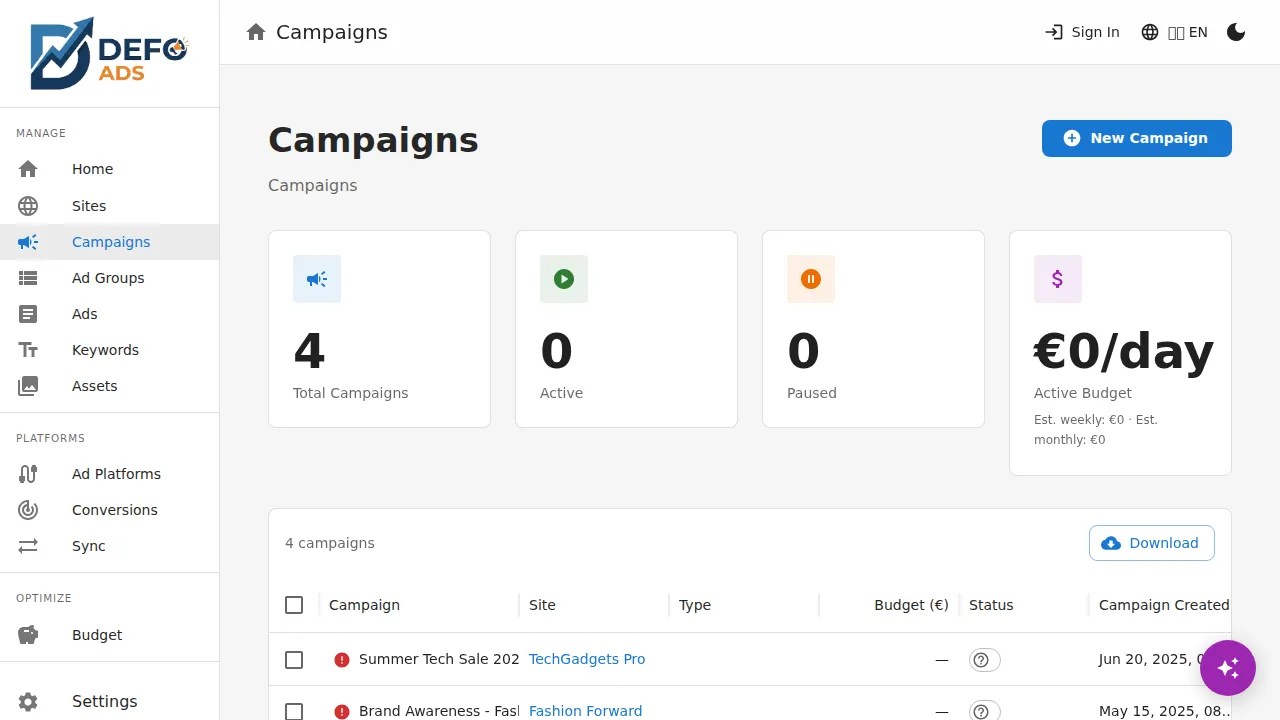Click the Campaigns breadcrumb text in header
Screen dimensions: 1280x720
point(332,32)
